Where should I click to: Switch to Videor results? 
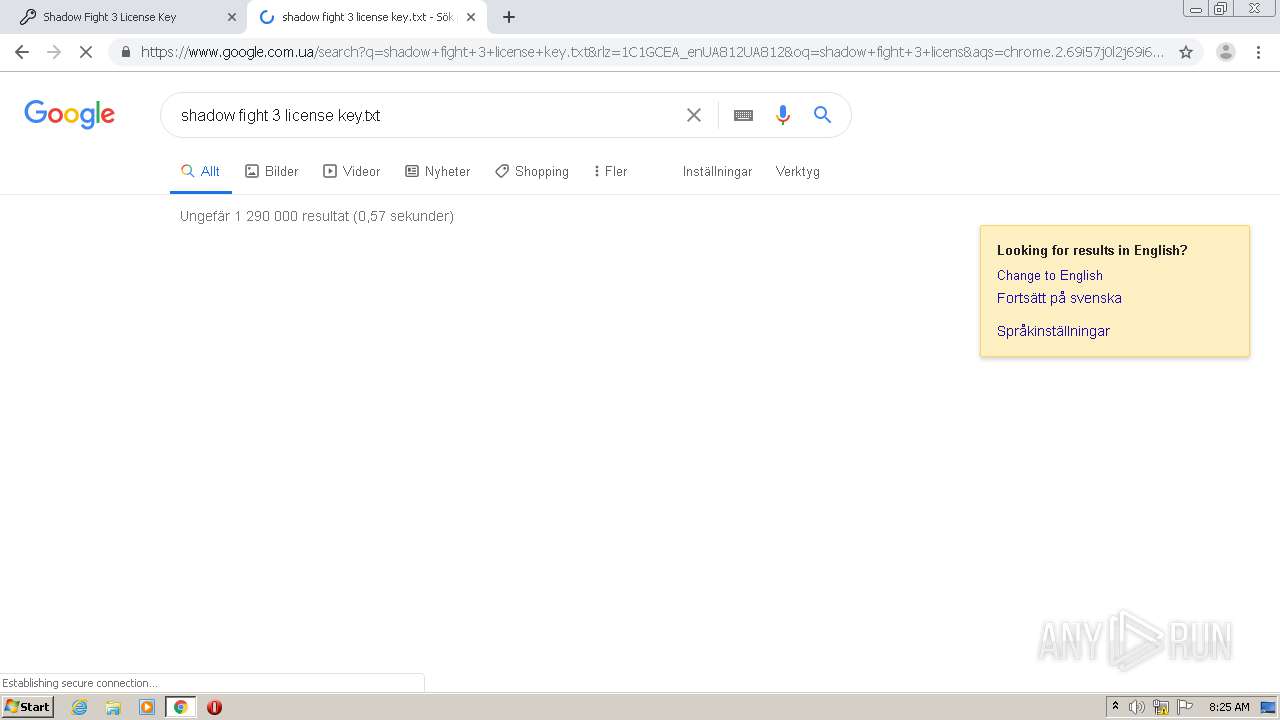coord(352,171)
